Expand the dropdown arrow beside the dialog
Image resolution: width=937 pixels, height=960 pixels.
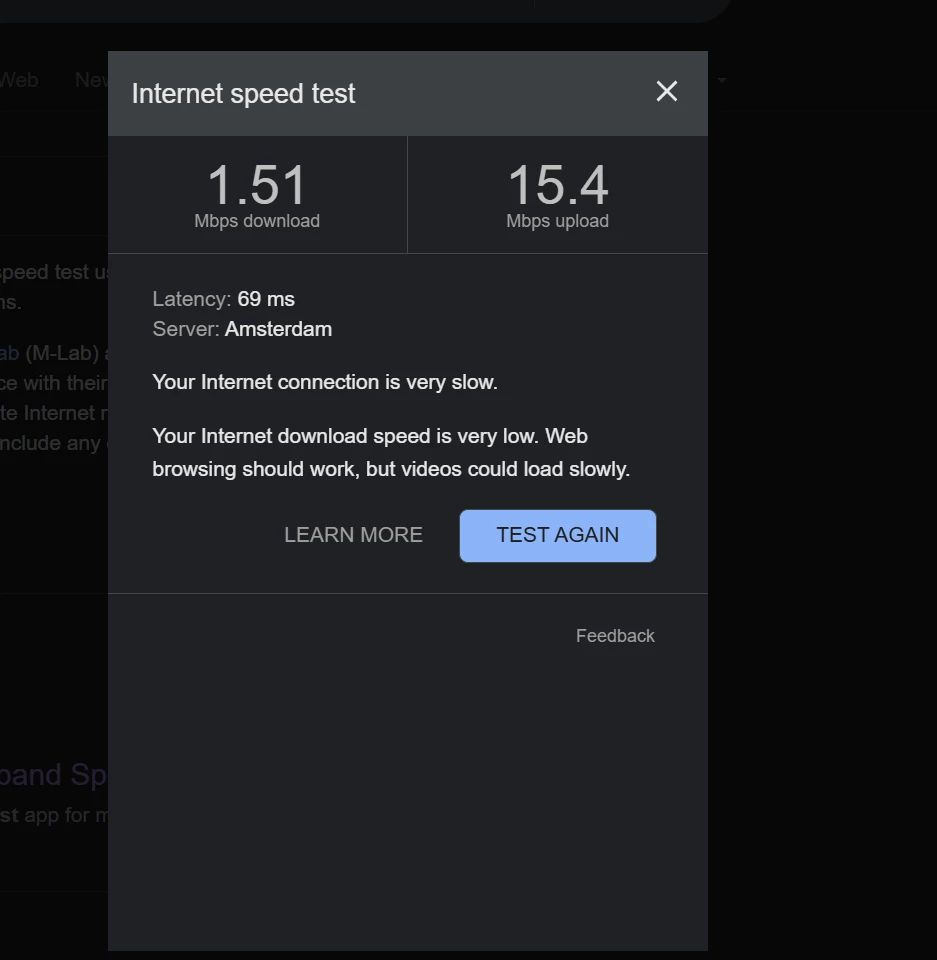722,80
